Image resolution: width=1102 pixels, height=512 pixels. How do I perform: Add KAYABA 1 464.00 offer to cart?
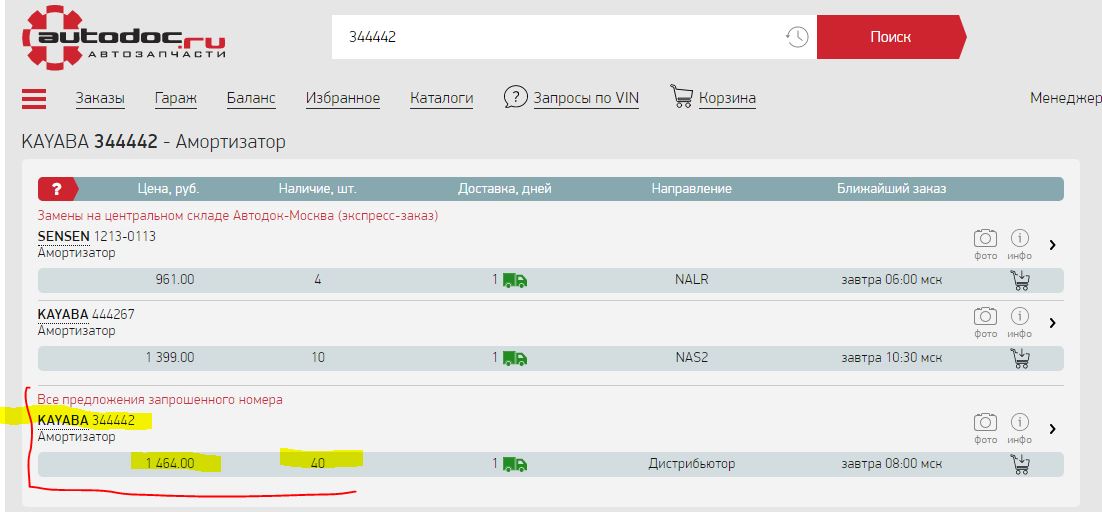(x=1020, y=464)
